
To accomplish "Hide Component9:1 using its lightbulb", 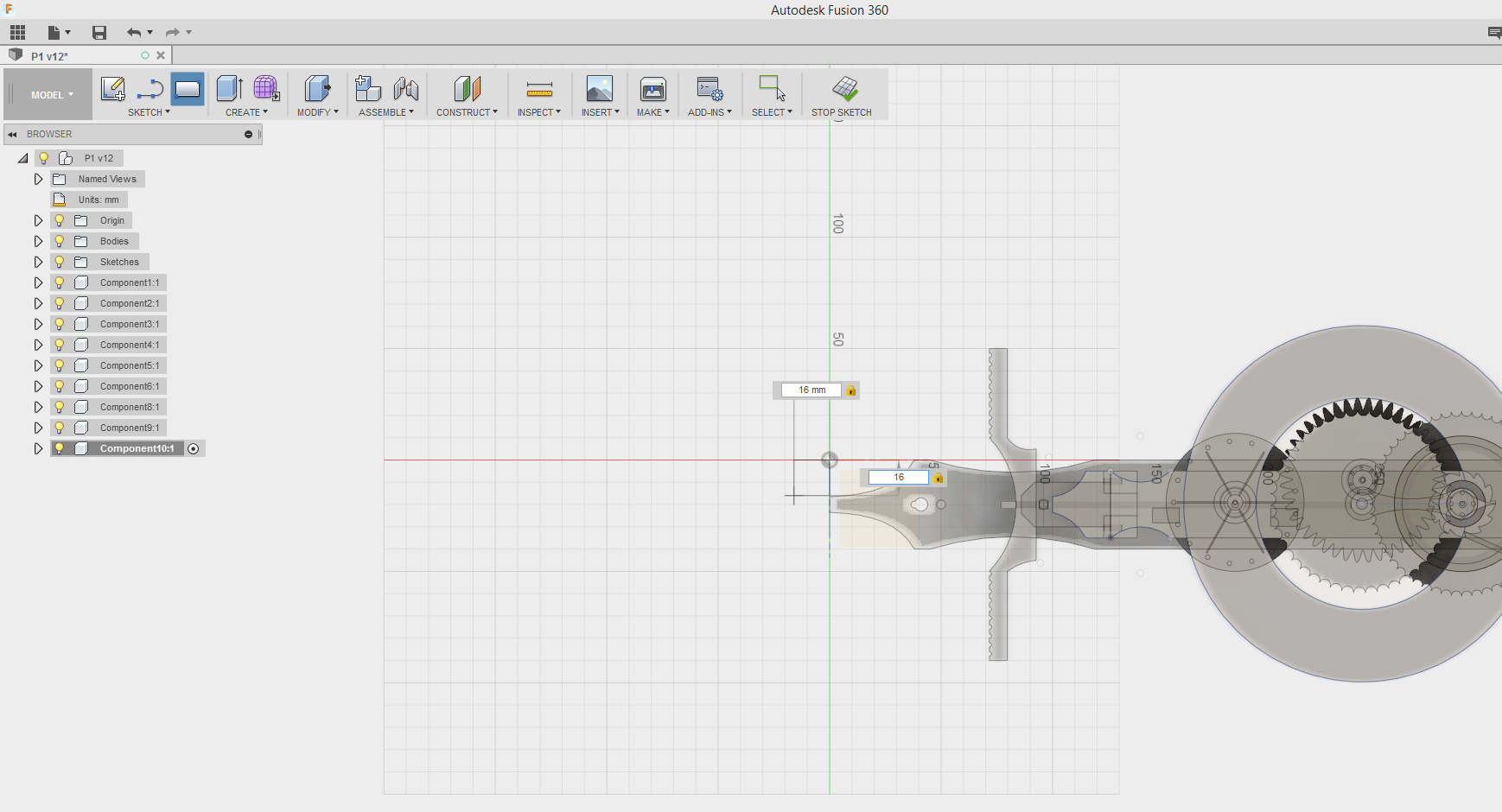I will [x=60, y=428].
